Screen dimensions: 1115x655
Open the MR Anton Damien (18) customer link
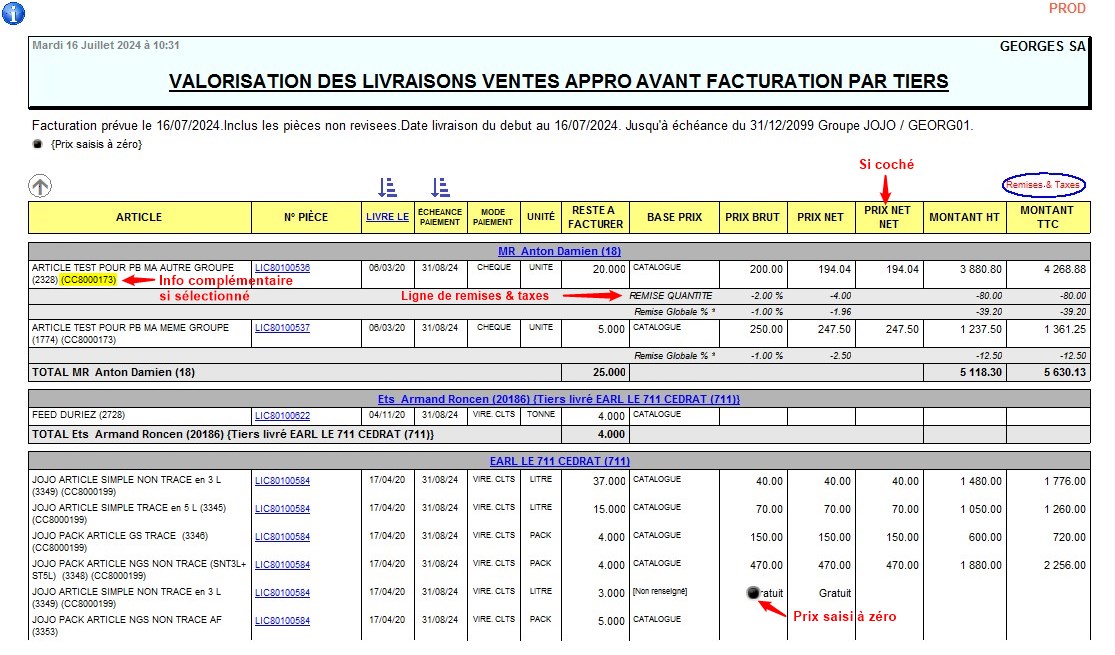coord(559,251)
